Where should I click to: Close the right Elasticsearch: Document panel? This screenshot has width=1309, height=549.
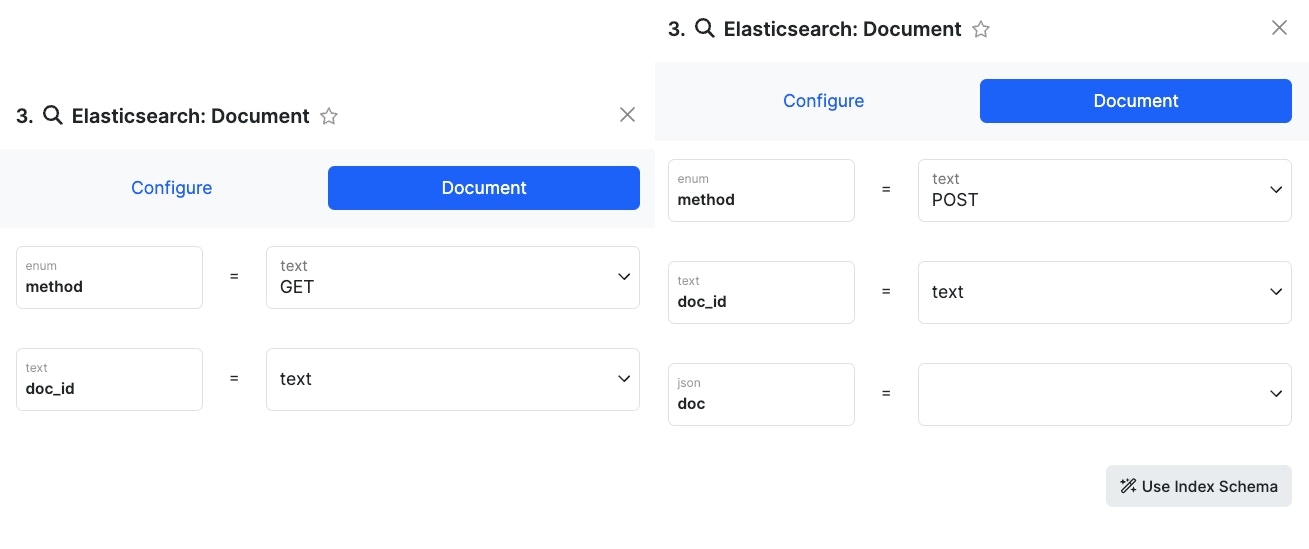tap(1279, 28)
